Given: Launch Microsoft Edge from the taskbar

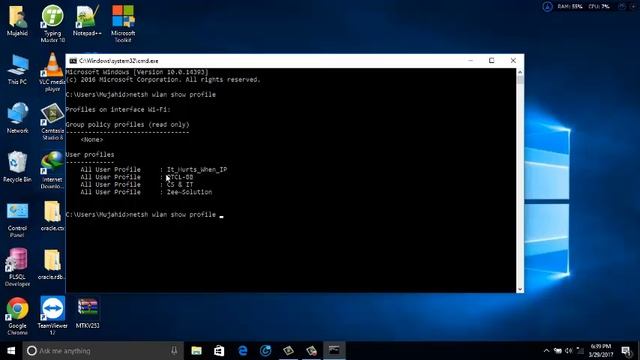Looking at the screenshot, I should pos(242,351).
